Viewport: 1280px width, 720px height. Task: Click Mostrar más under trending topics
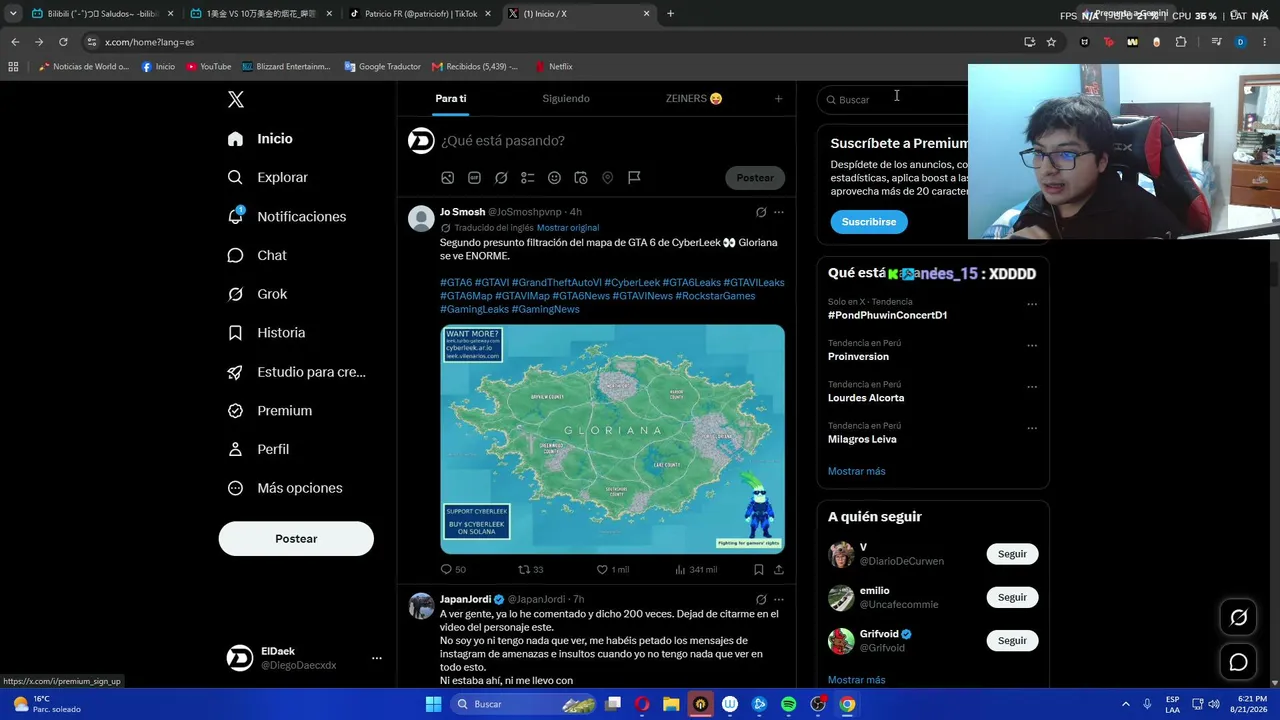[857, 471]
